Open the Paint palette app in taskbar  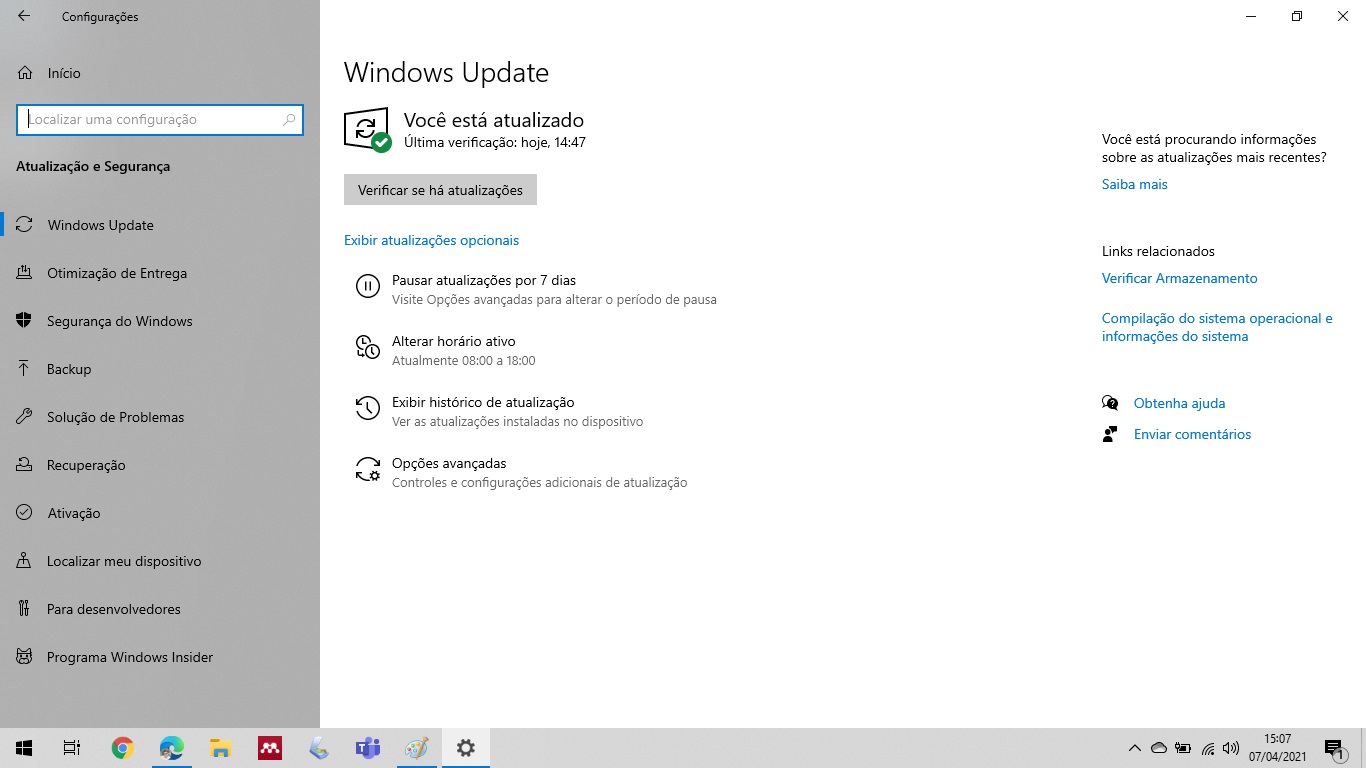point(416,748)
